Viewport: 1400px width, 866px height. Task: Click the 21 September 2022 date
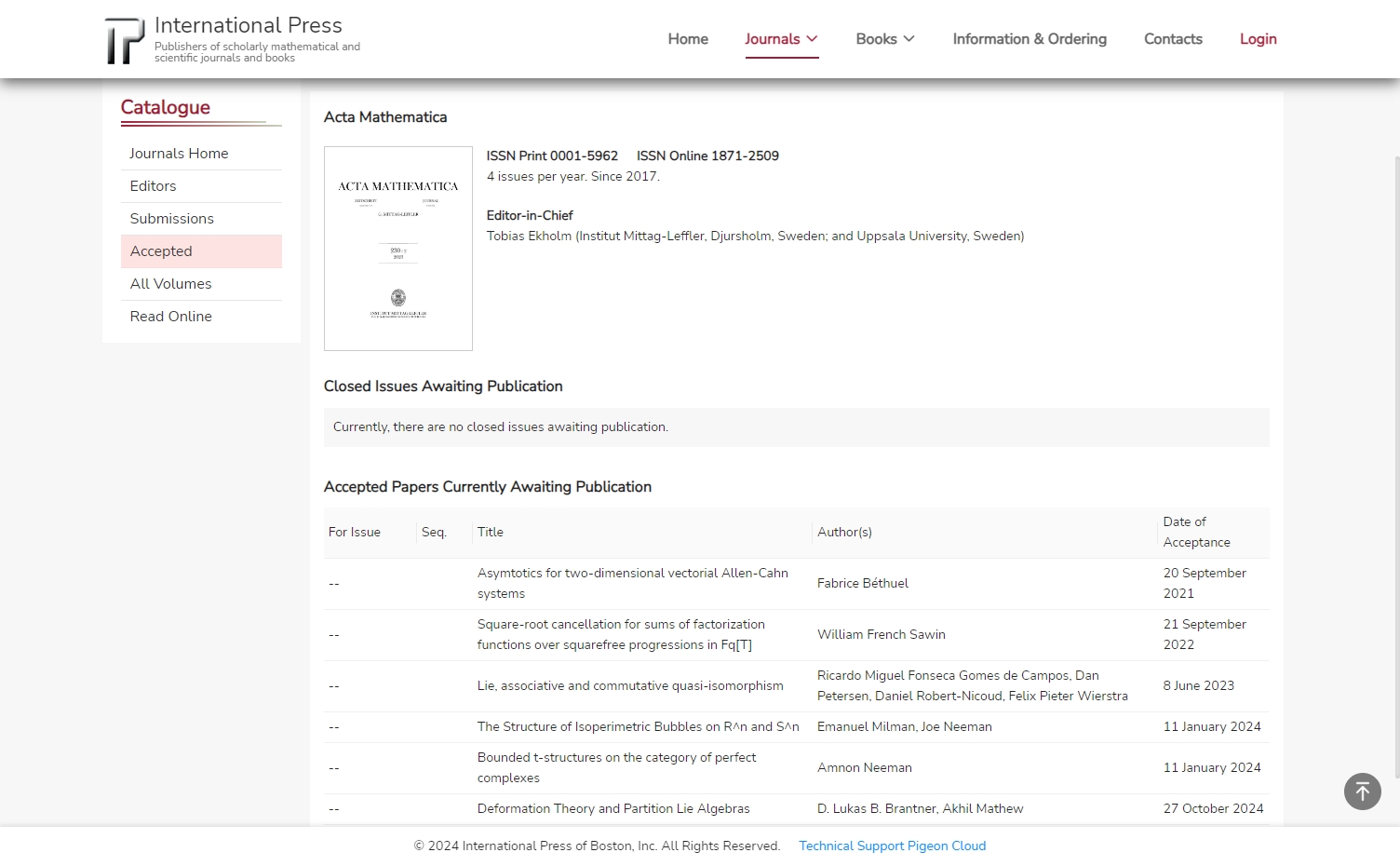click(x=1205, y=635)
